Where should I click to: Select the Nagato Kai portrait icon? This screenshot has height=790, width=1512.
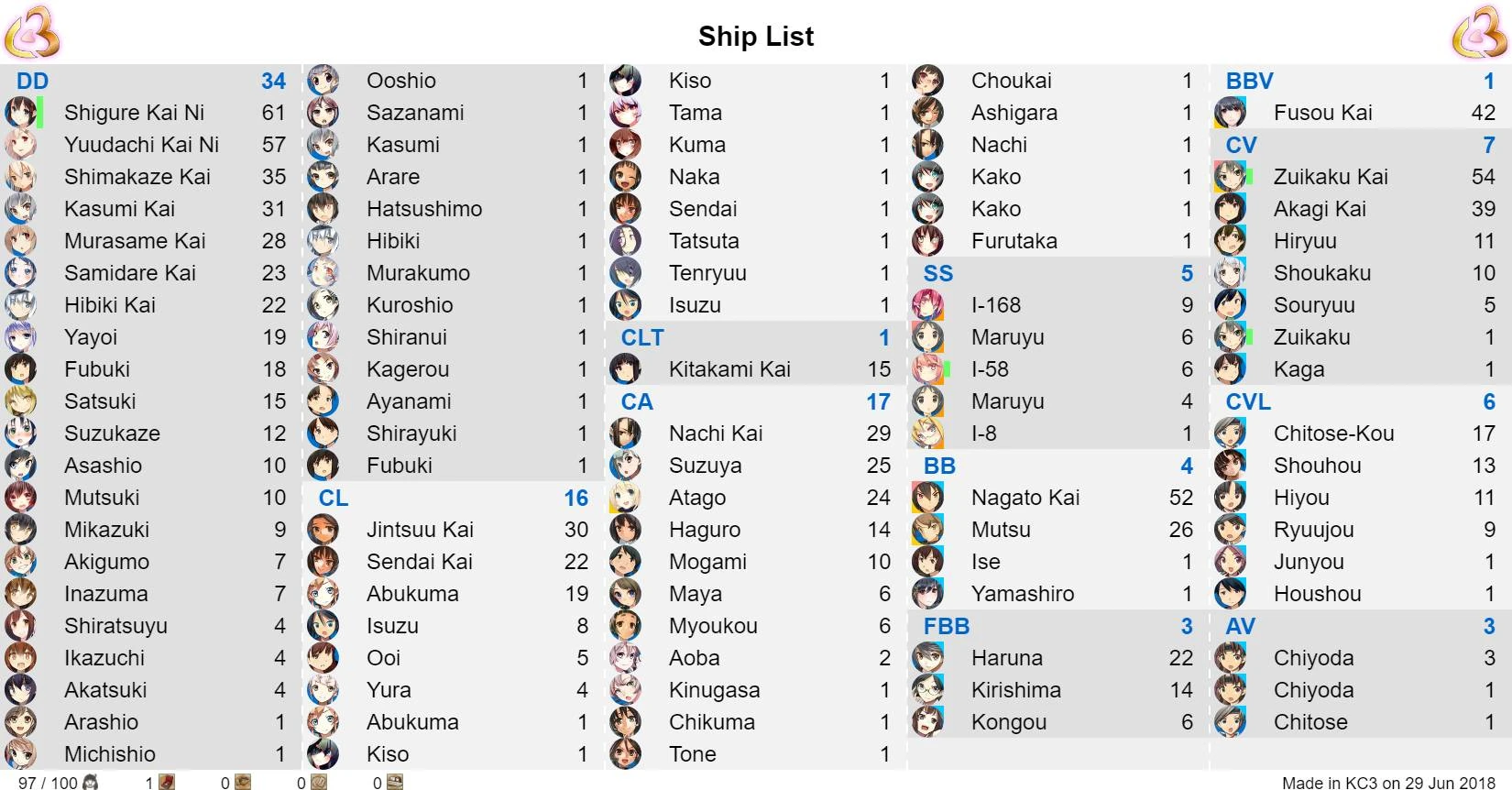click(927, 498)
